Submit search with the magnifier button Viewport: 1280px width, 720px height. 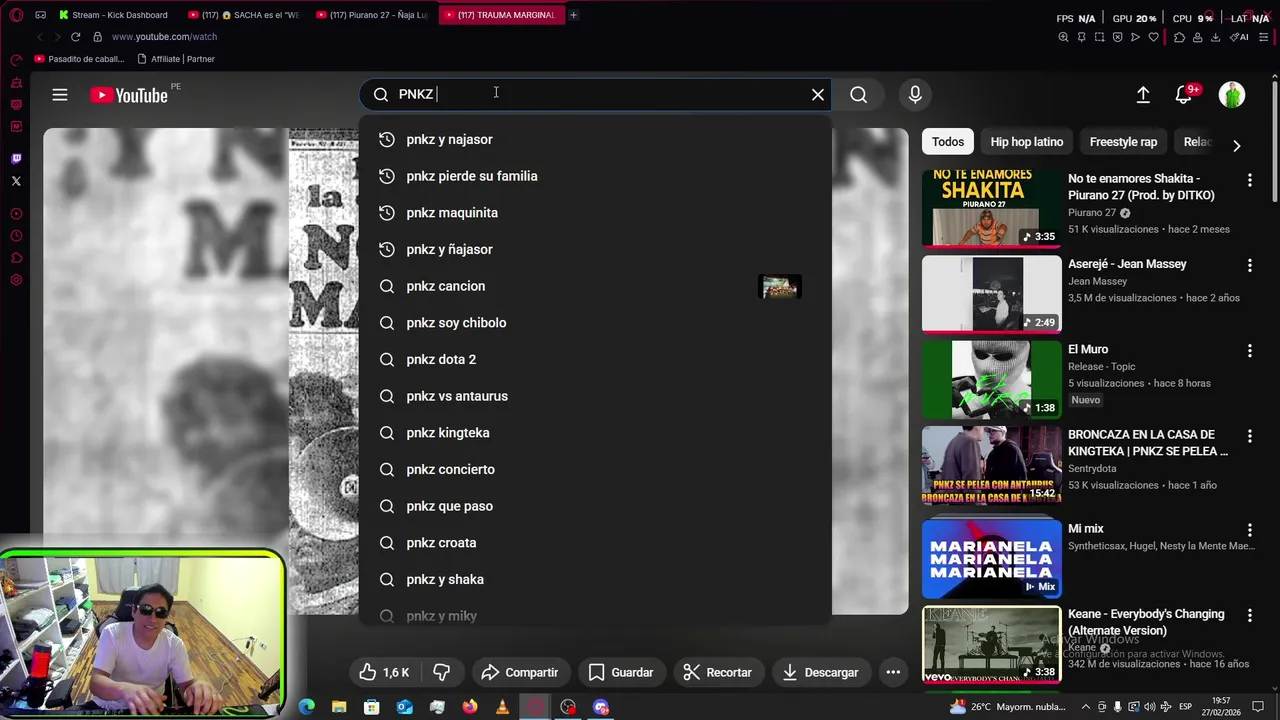pyautogui.click(x=858, y=94)
